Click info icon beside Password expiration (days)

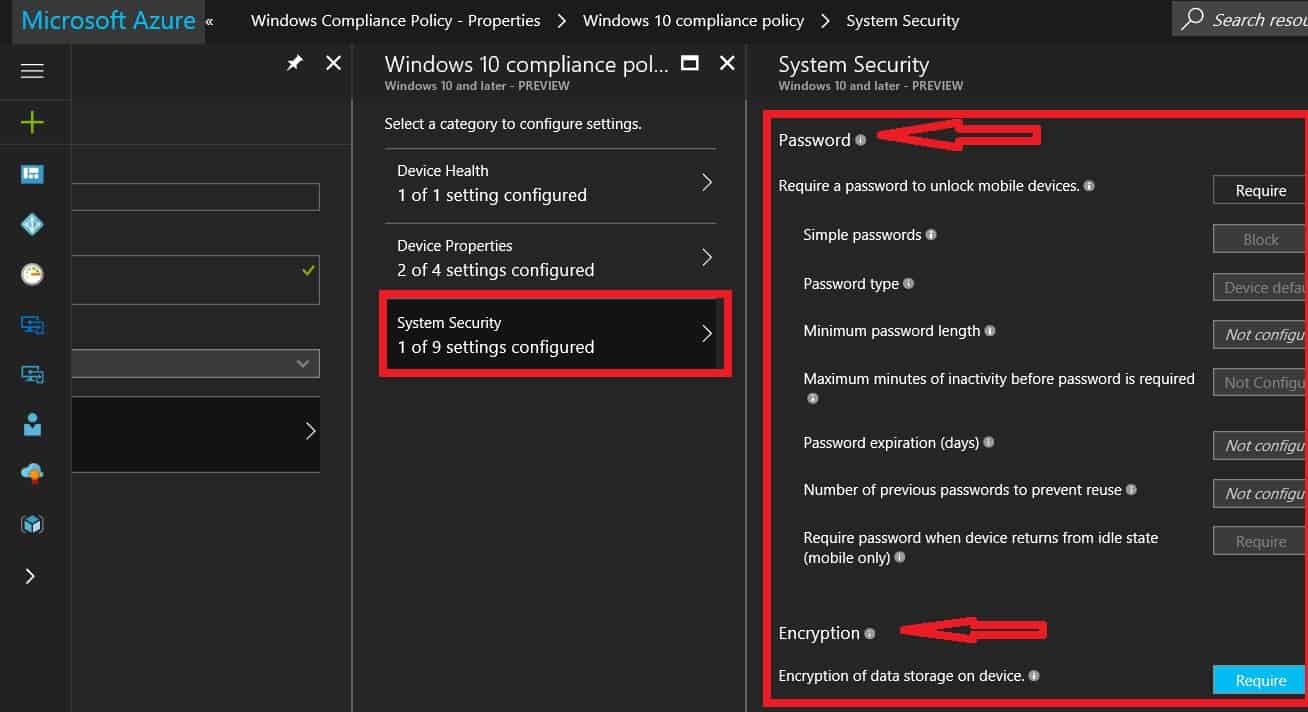click(989, 442)
